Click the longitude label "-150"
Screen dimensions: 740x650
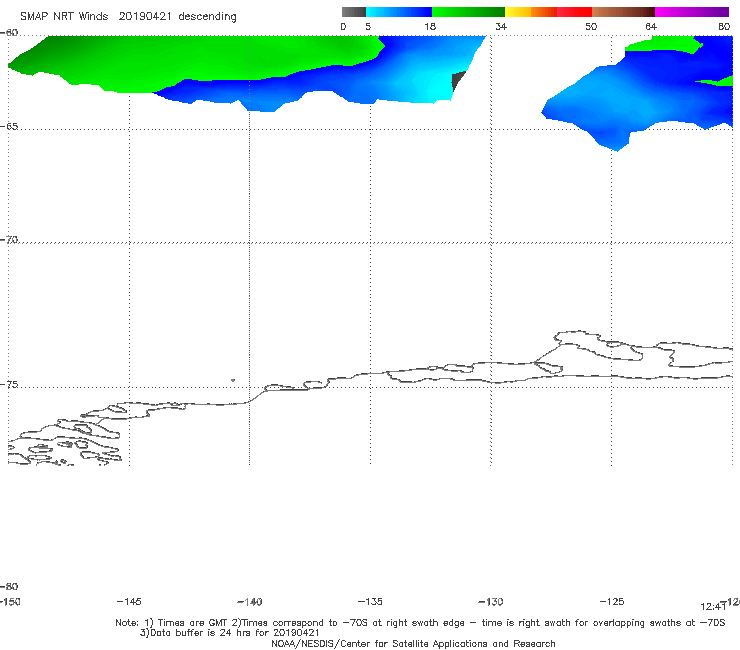[10, 601]
